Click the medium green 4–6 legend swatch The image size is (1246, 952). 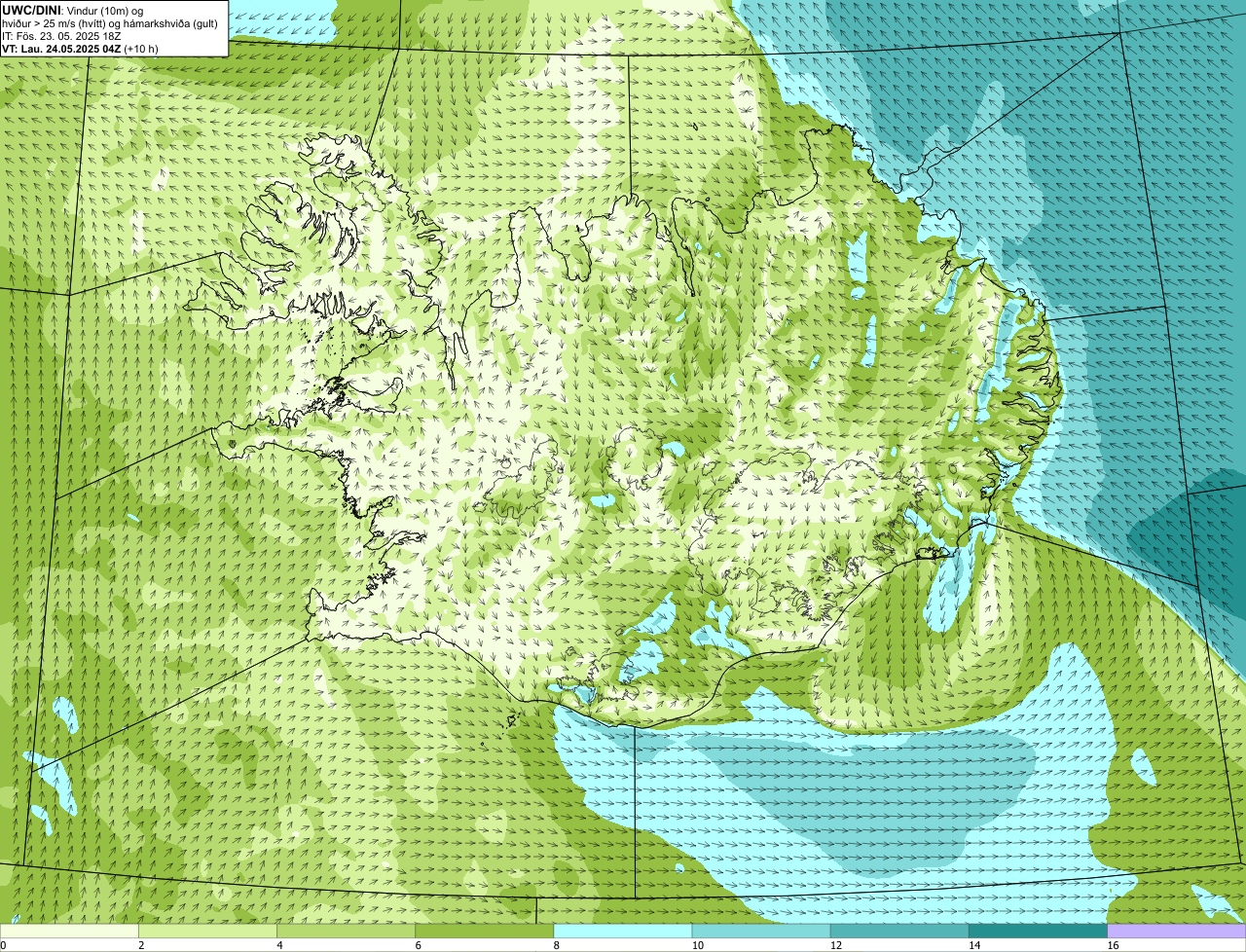pos(346,931)
